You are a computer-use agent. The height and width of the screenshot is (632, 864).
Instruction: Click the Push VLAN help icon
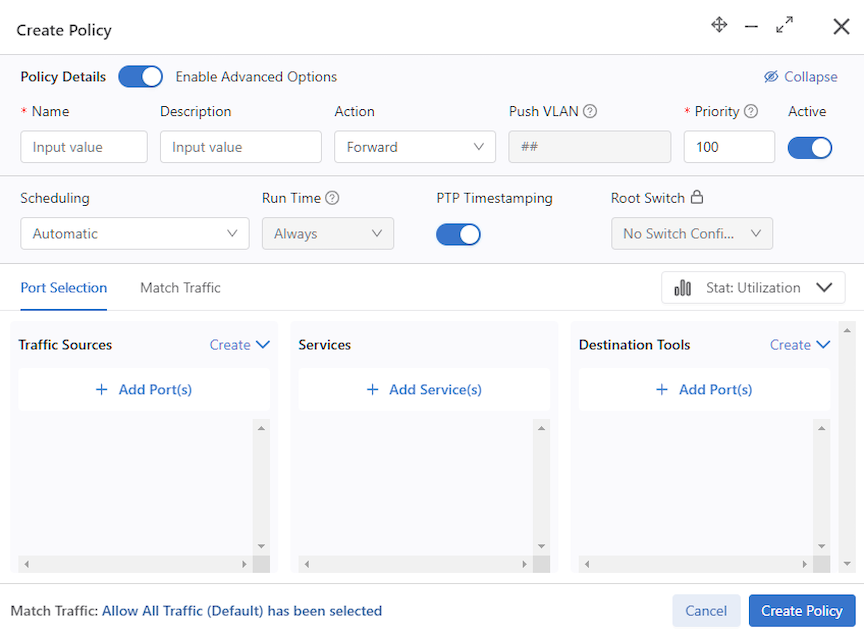tap(590, 111)
